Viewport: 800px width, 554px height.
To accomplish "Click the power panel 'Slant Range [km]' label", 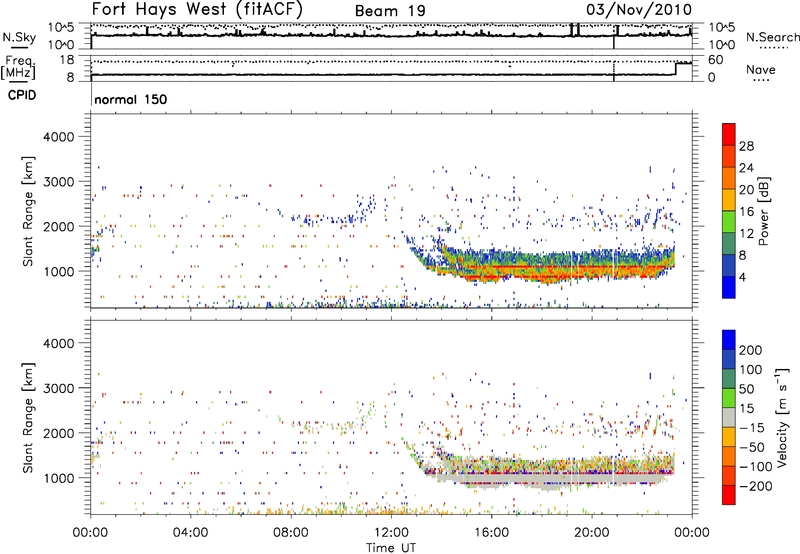I will [28, 211].
